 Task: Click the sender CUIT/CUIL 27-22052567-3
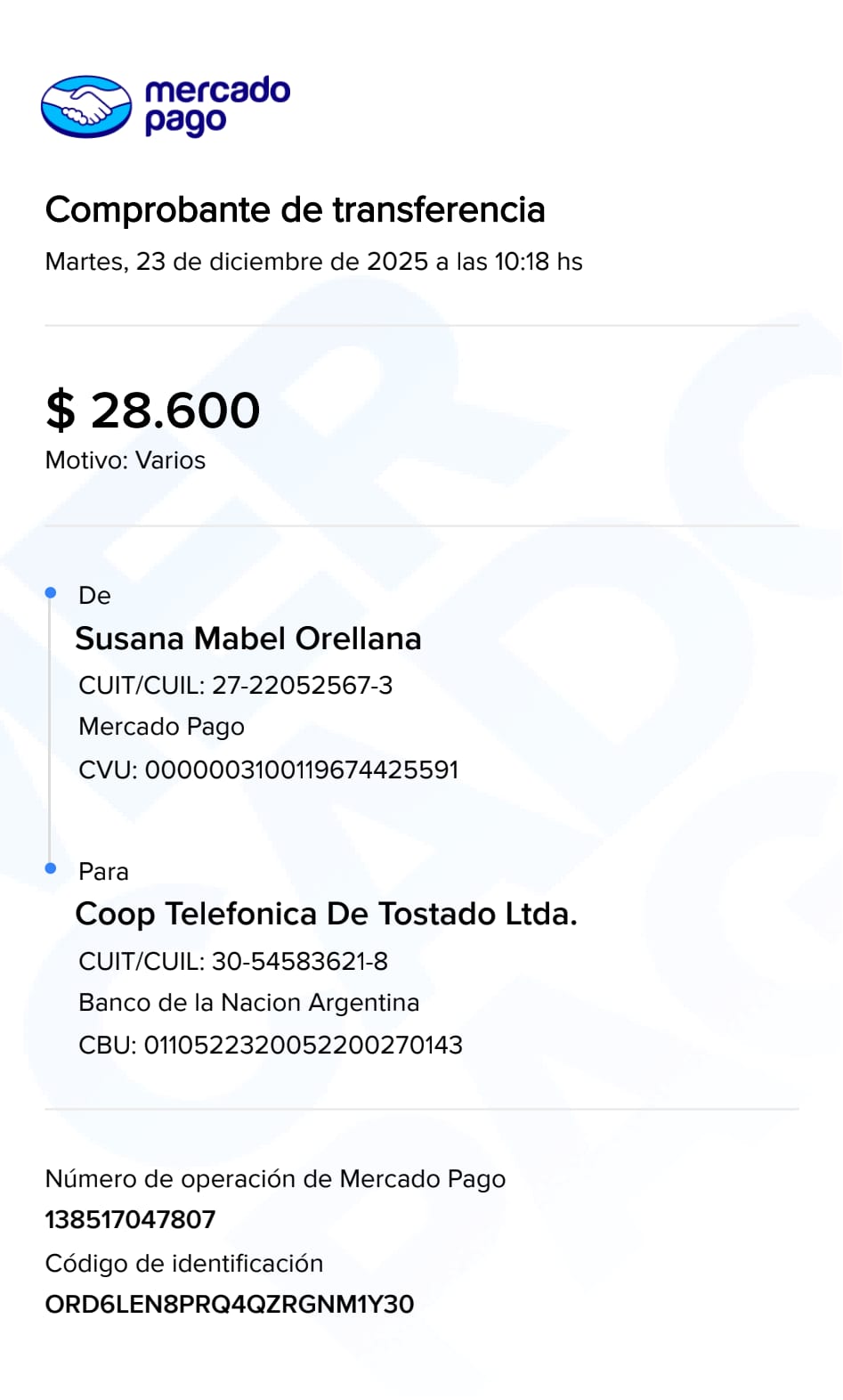[x=235, y=686]
